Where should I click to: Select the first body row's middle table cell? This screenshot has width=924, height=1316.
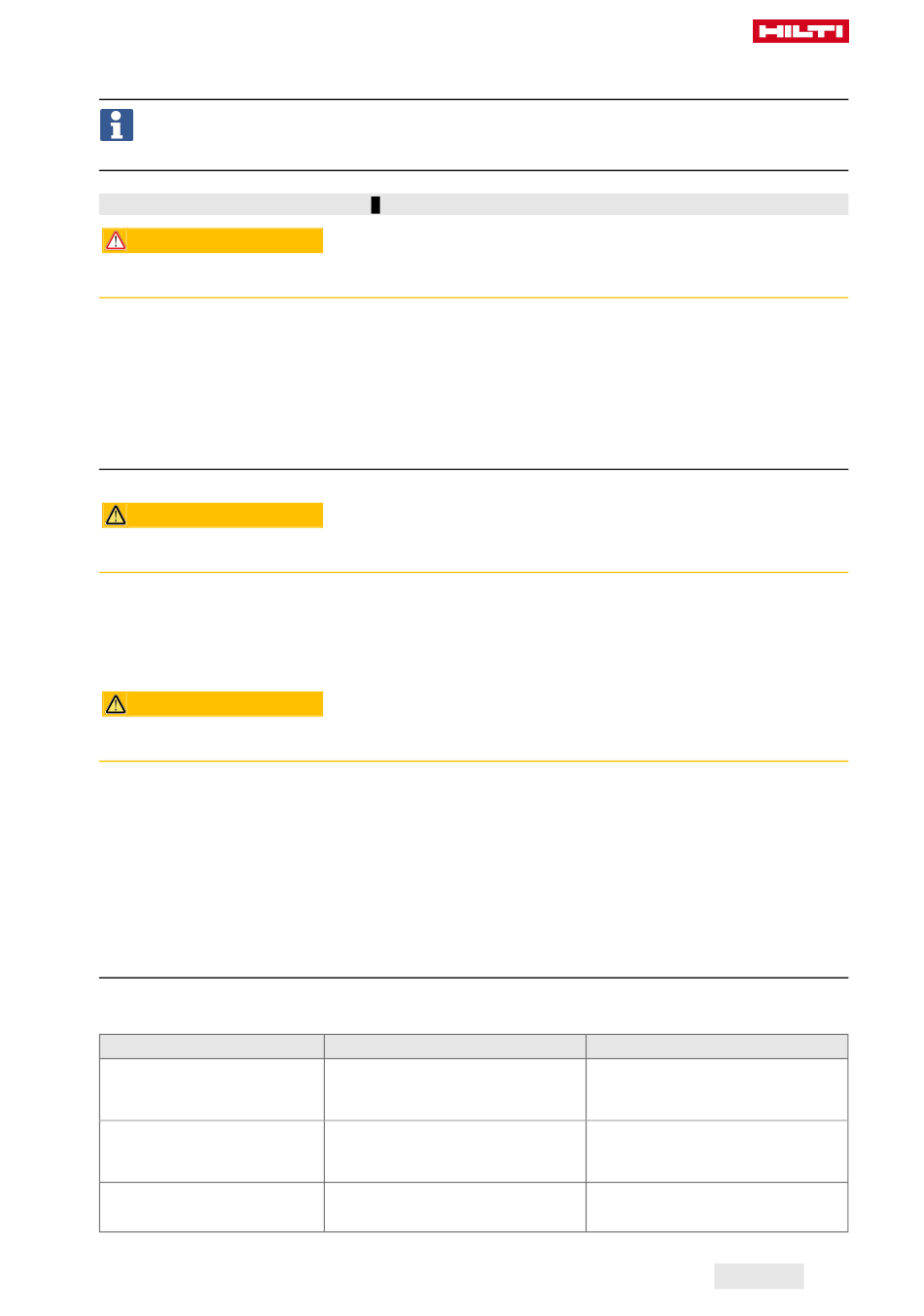(x=455, y=1089)
